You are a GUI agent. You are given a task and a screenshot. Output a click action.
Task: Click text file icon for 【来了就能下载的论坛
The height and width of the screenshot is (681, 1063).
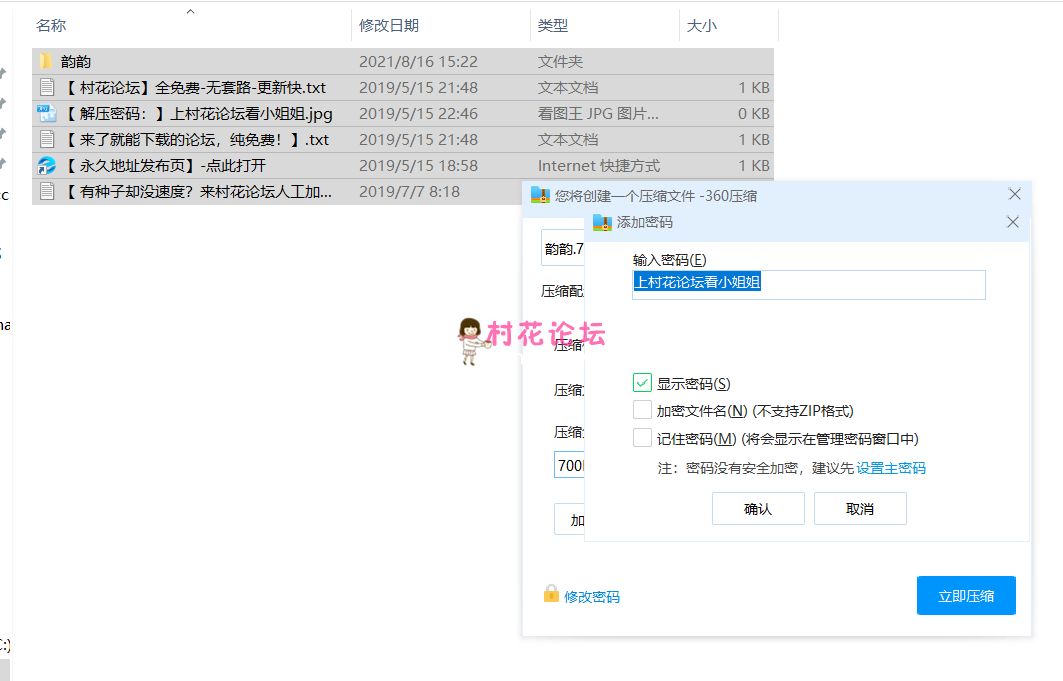(x=47, y=140)
